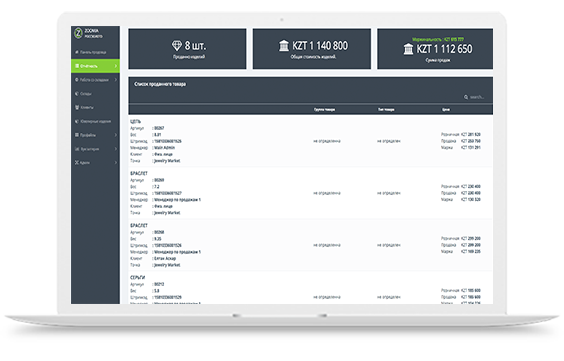Click the magnifier icon in the search box
The height and width of the screenshot is (361, 564).
[x=466, y=97]
